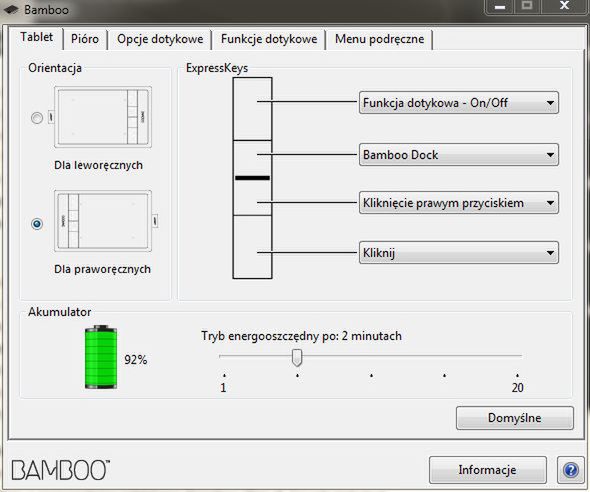Click the 'Tryb energooszczędny po: 2 minutach' label
The image size is (590, 492).
coord(301,336)
